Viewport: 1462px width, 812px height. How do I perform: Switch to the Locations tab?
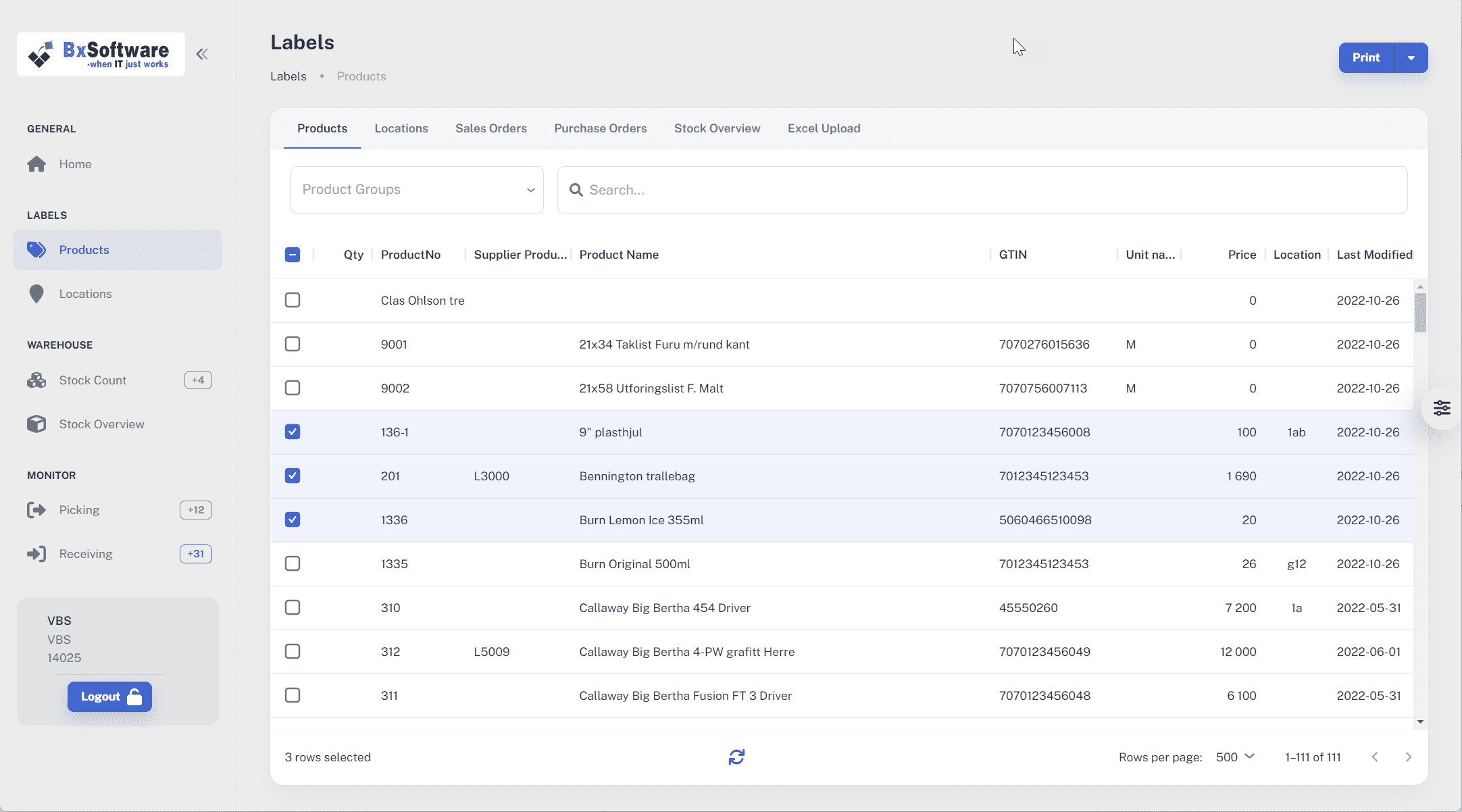[401, 128]
